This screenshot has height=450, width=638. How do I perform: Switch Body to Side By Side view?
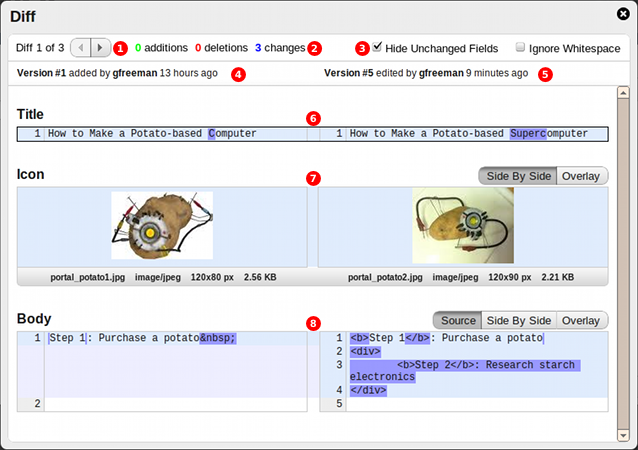point(518,320)
